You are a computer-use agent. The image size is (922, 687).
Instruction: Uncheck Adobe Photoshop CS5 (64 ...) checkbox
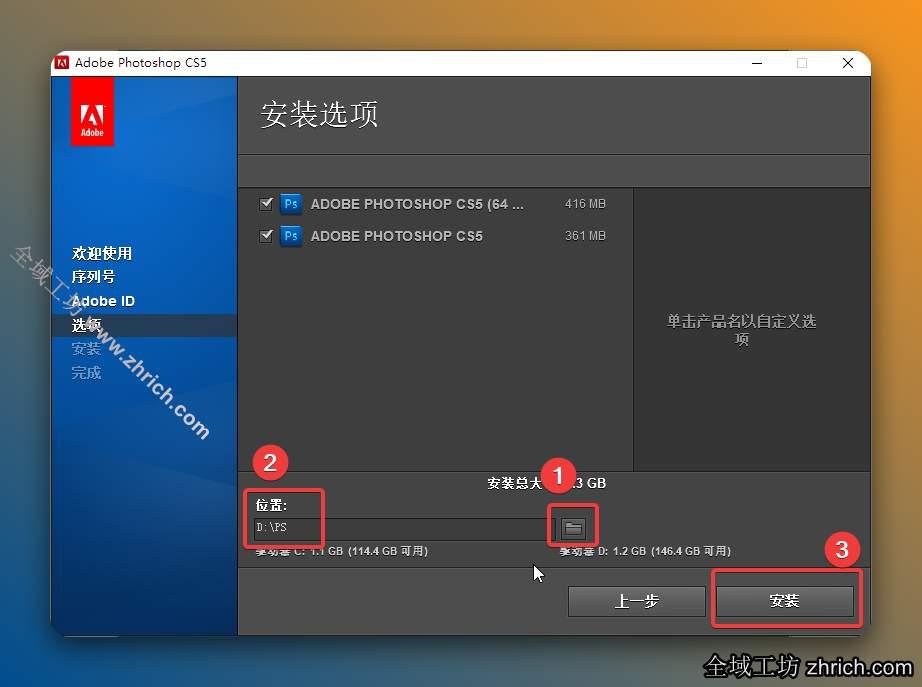click(x=266, y=204)
